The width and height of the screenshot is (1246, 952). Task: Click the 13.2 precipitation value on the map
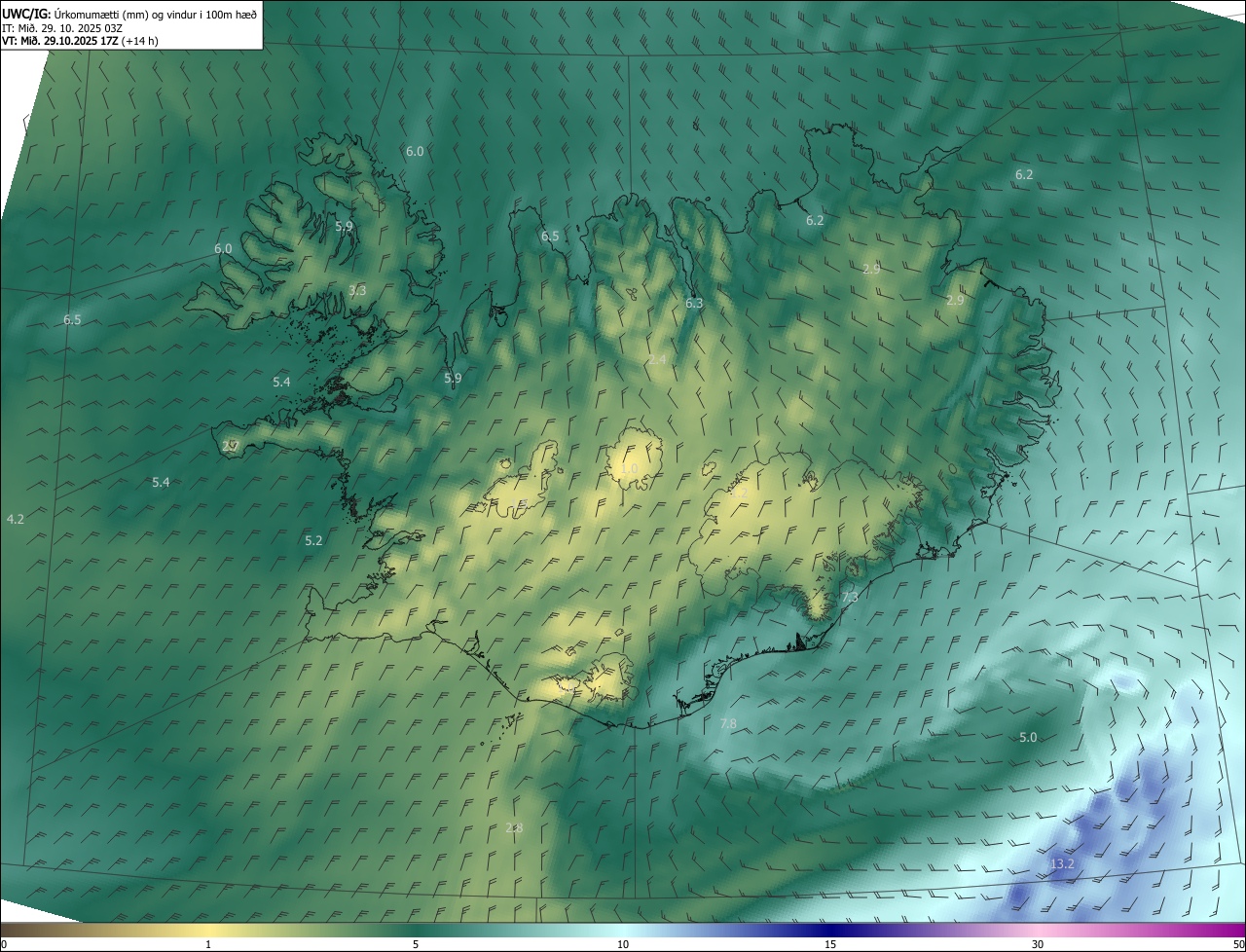tap(1062, 864)
